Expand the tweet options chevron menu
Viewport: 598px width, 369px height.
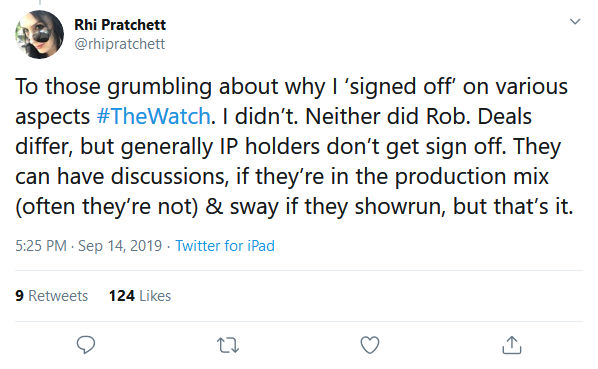click(575, 21)
